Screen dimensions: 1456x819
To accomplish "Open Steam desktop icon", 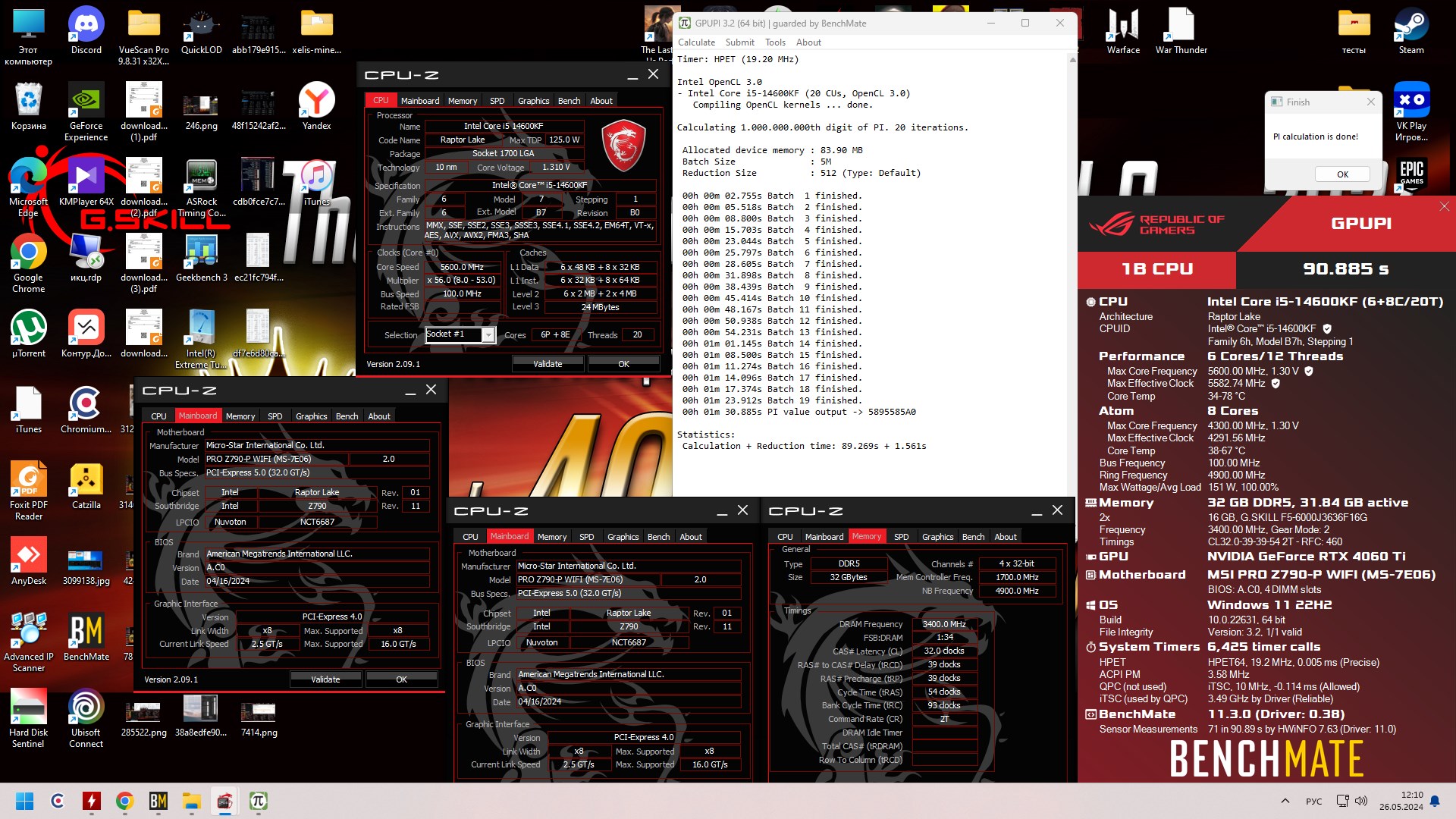I will coord(1410,30).
